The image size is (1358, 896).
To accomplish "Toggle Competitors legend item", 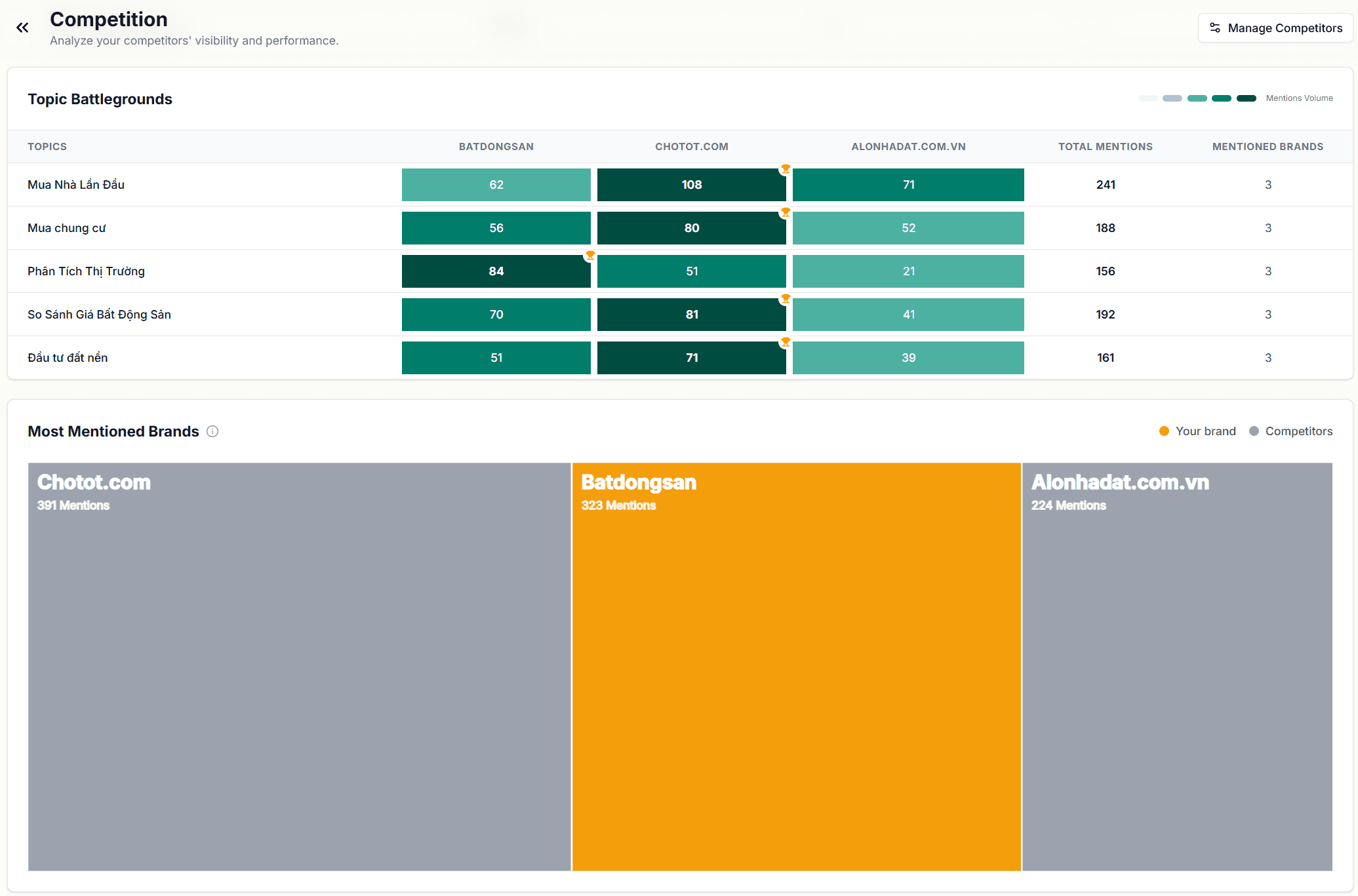I will [1290, 431].
